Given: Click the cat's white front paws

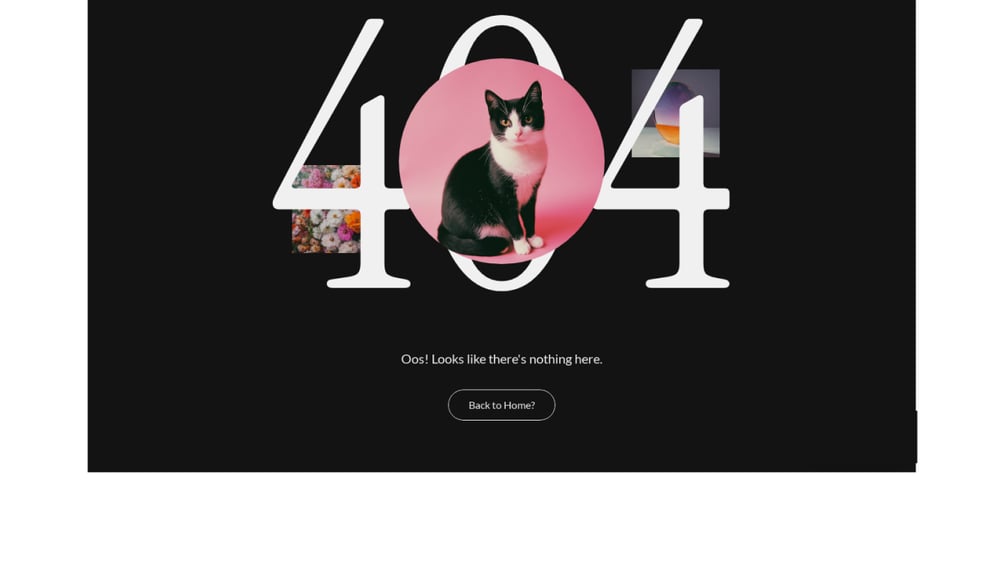Looking at the screenshot, I should coord(529,244).
